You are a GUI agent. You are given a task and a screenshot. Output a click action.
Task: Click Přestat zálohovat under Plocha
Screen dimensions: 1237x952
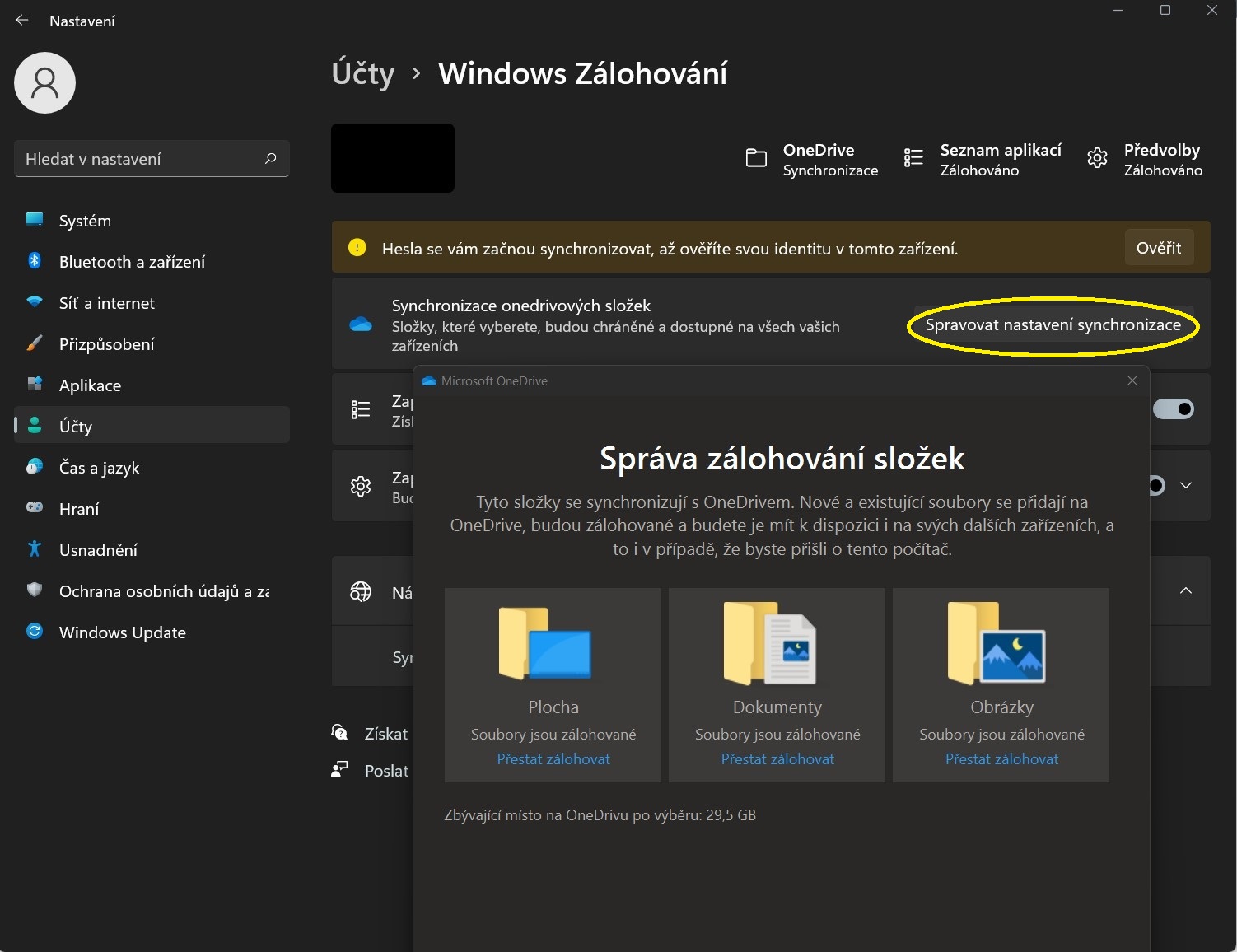tap(553, 759)
